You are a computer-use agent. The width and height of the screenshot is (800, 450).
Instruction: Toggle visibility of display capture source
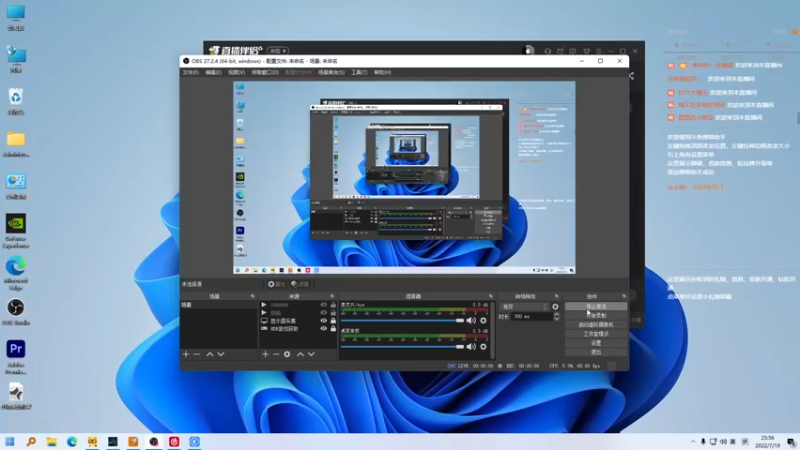pyautogui.click(x=323, y=321)
